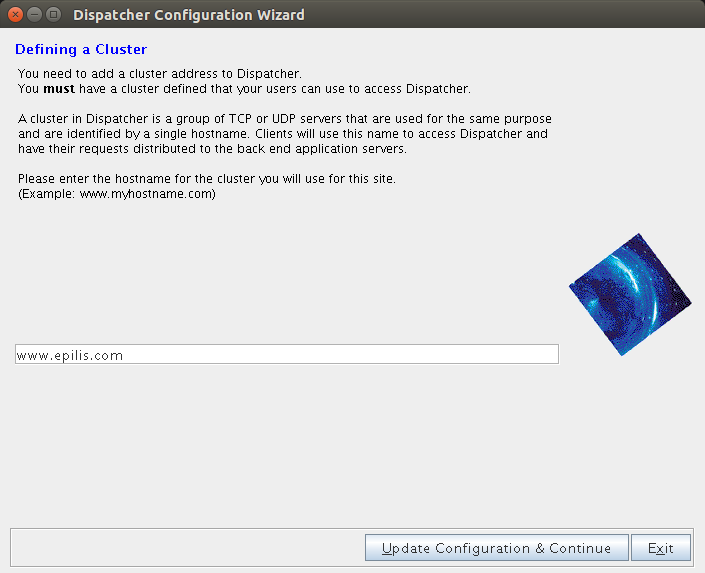Viewport: 705px width, 573px height.
Task: Click the text have a cluster defined
Action: click(x=143, y=89)
